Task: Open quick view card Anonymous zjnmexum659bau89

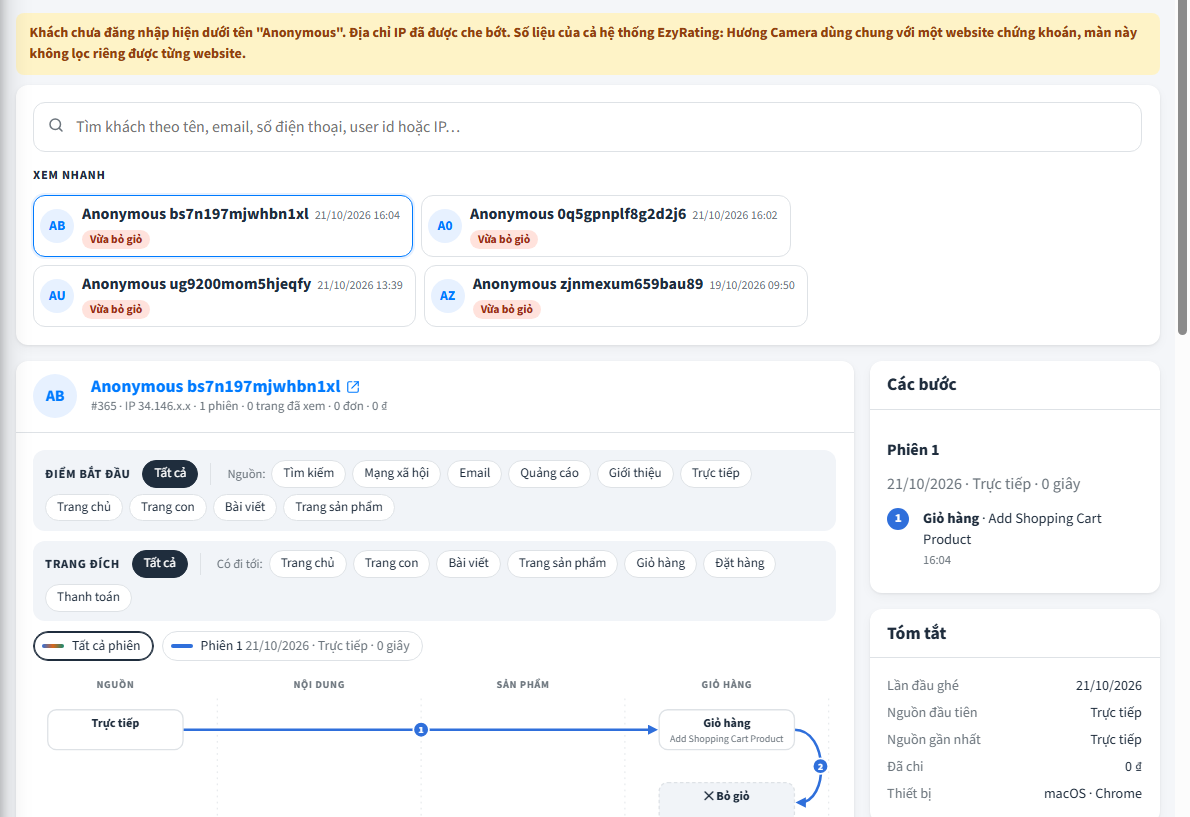Action: click(x=615, y=296)
